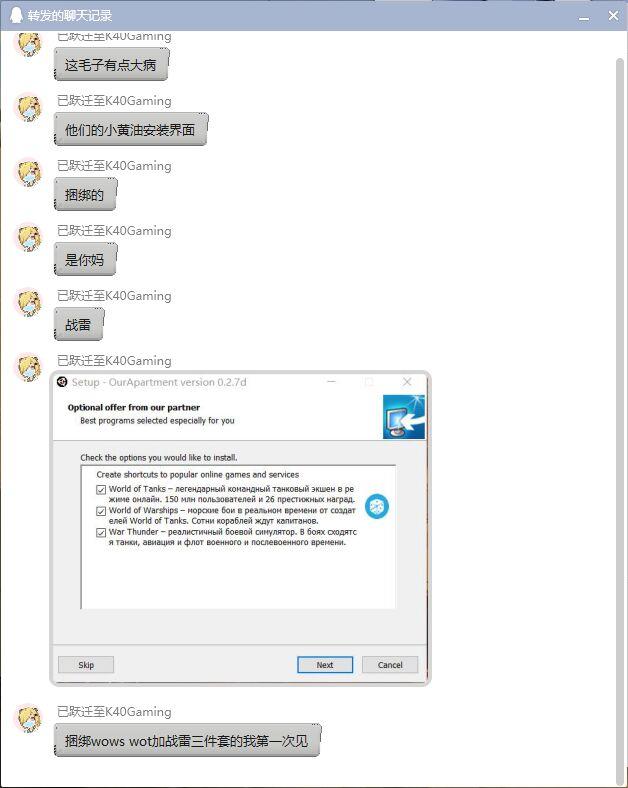Screen dimensions: 628x788
Task: Click the avatar beside message 这毛子有点大病
Action: point(29,44)
